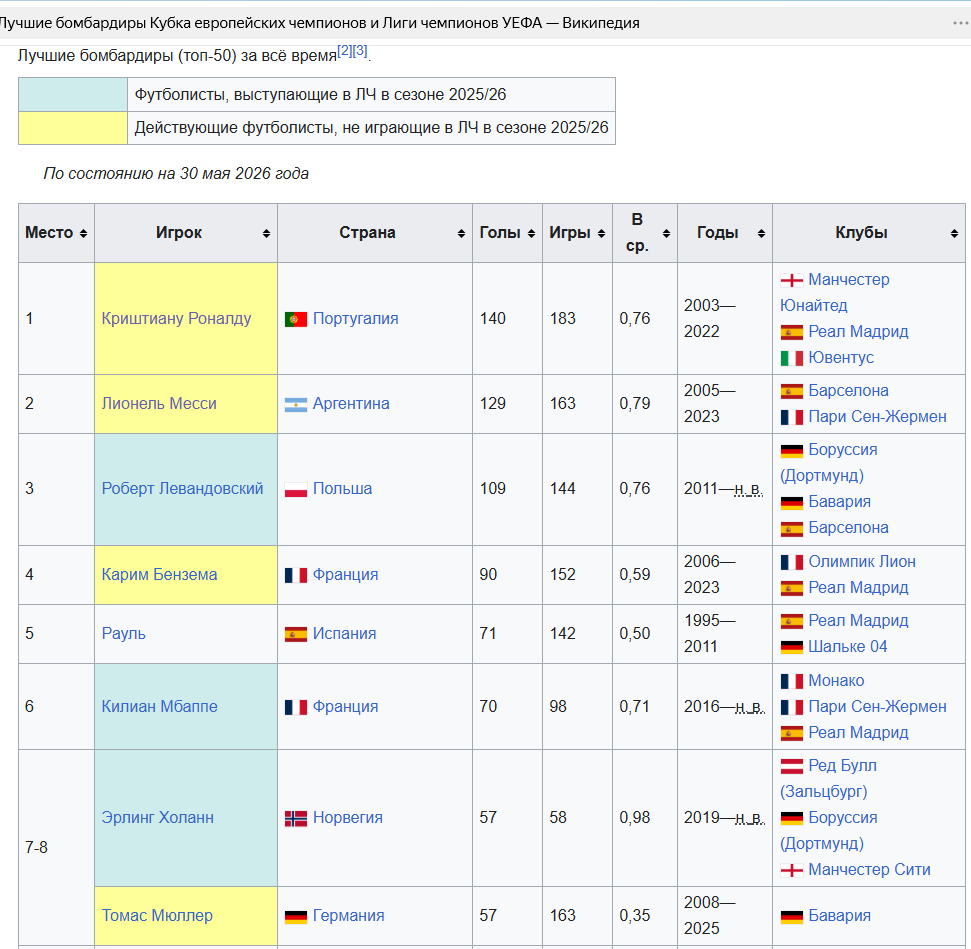The height and width of the screenshot is (949, 971).
Task: Follow the Норвегия country link
Action: tap(347, 817)
